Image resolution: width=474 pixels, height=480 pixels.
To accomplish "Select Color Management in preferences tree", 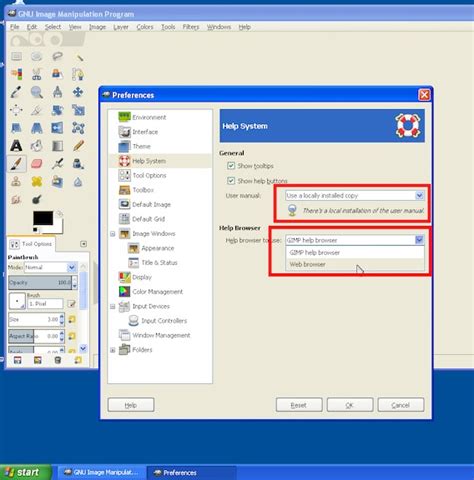I will (151, 292).
